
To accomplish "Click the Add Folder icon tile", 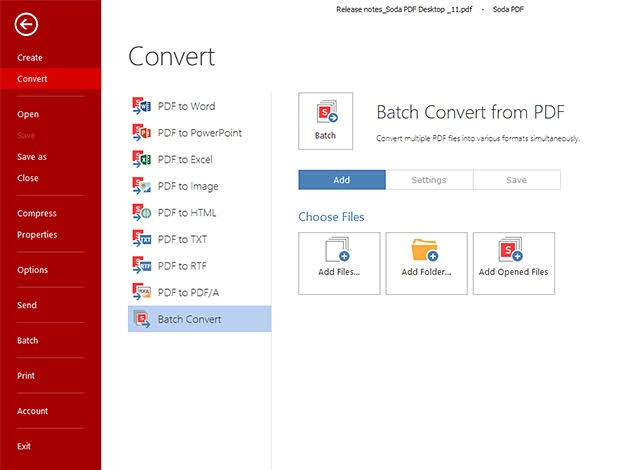I will (x=427, y=264).
